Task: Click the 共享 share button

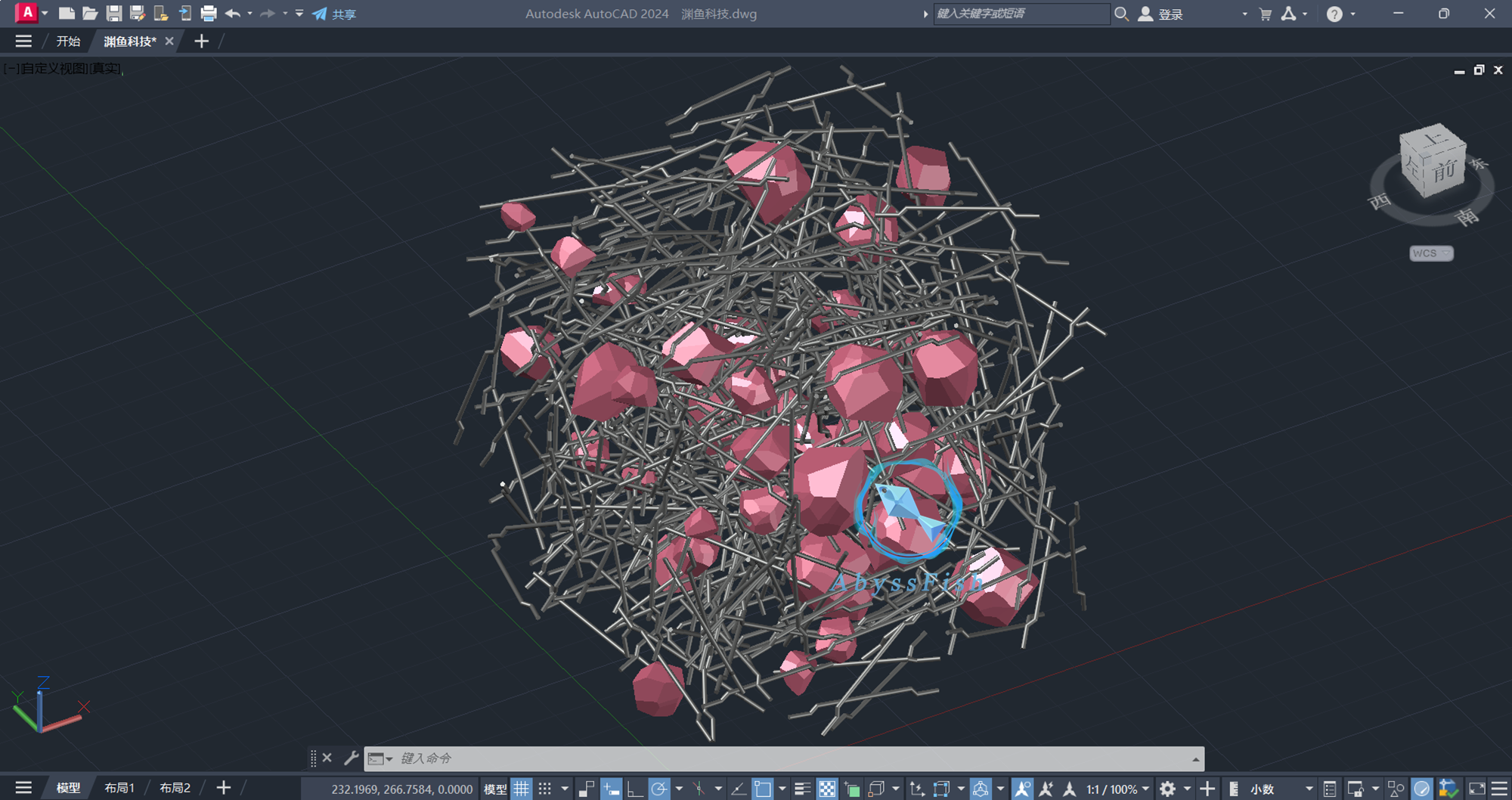Action: pos(335,14)
